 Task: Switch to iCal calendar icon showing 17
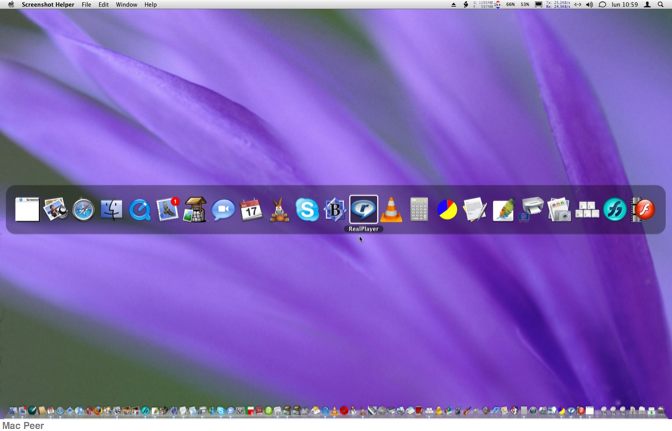point(252,210)
